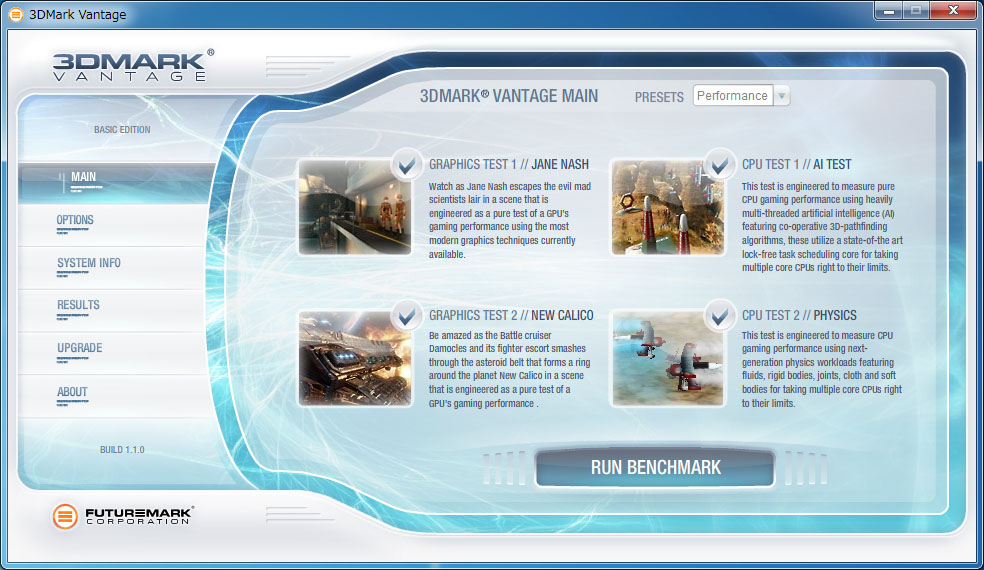Click the 3DMark Vantage title bar icon
984x570 pixels.
point(16,14)
